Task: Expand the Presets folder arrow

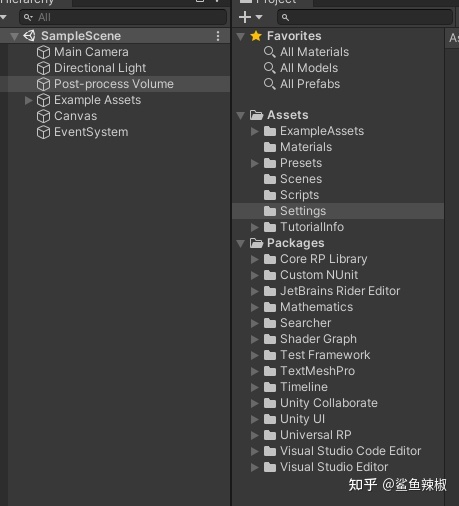Action: (x=255, y=163)
